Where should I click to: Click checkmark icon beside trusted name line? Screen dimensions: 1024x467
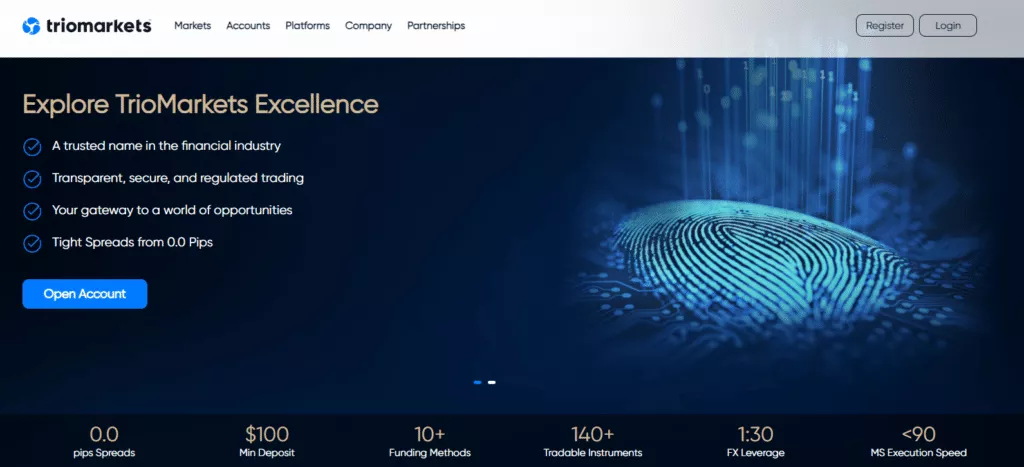(x=32, y=147)
